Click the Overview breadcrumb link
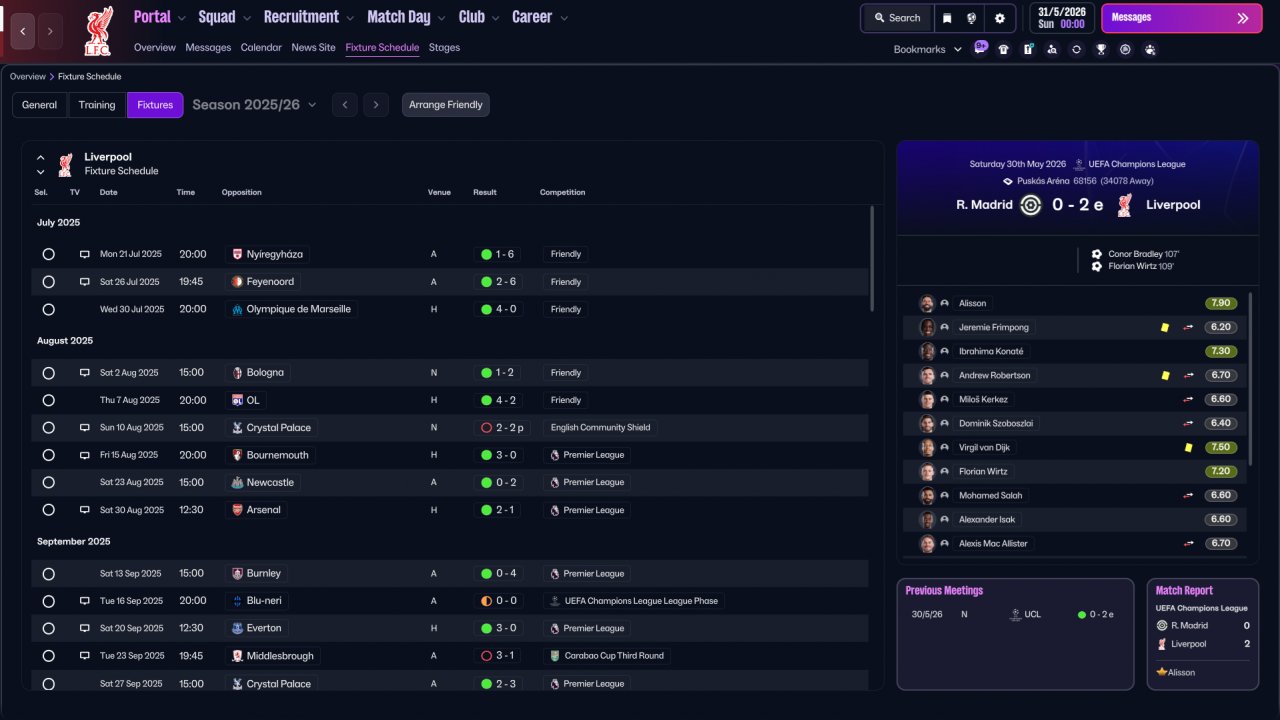 tap(27, 77)
